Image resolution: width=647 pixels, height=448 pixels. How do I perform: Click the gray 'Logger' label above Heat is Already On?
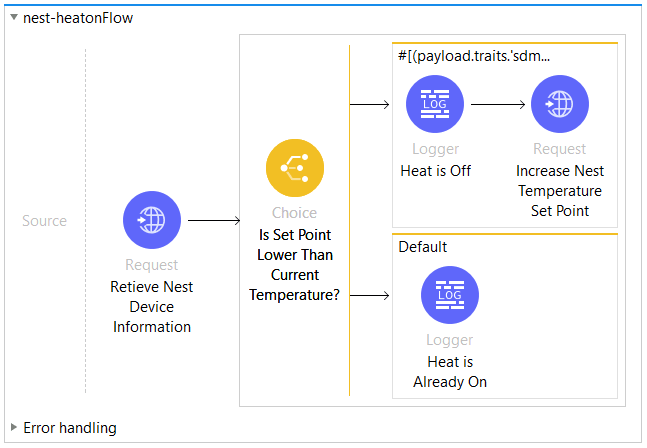tap(450, 340)
